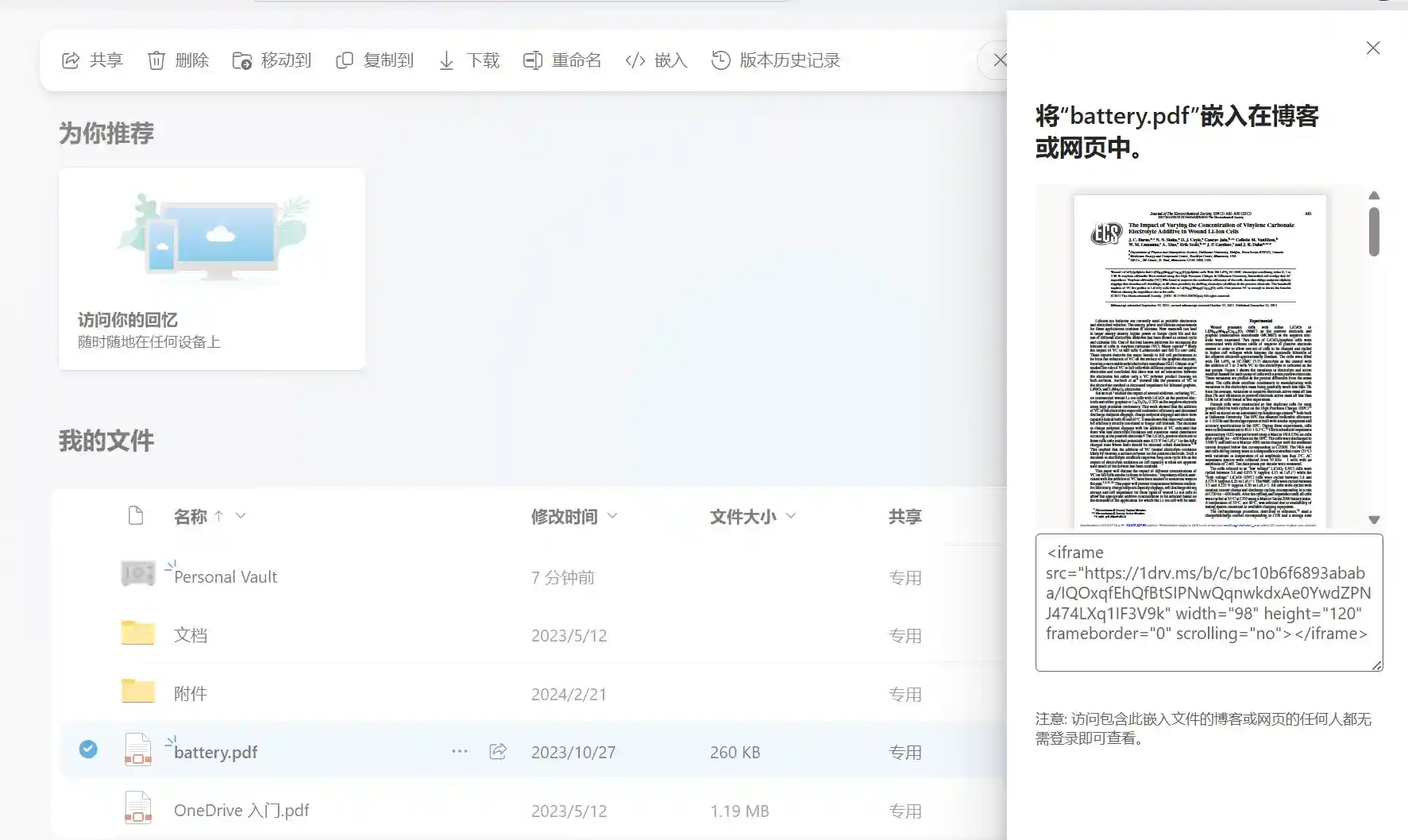The image size is (1408, 840).
Task: Open the 文档 folder
Action: tap(191, 635)
